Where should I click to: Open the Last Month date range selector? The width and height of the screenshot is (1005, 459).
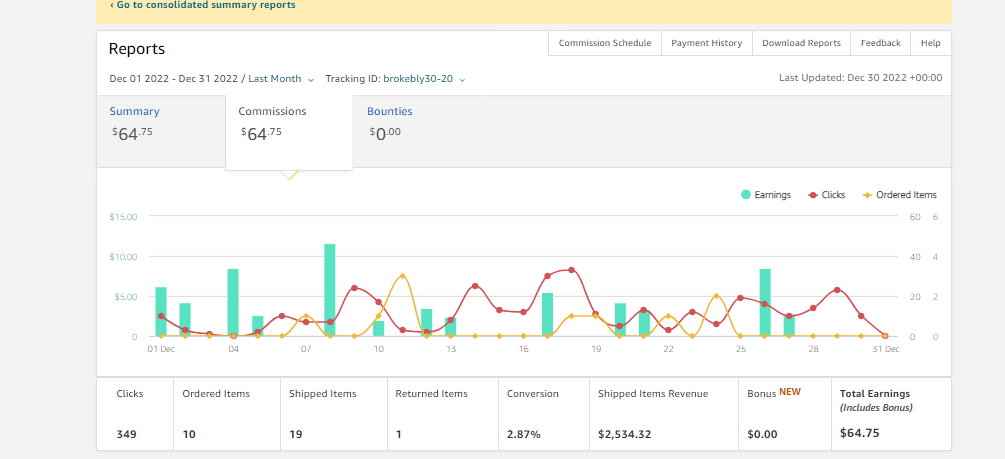coord(274,79)
